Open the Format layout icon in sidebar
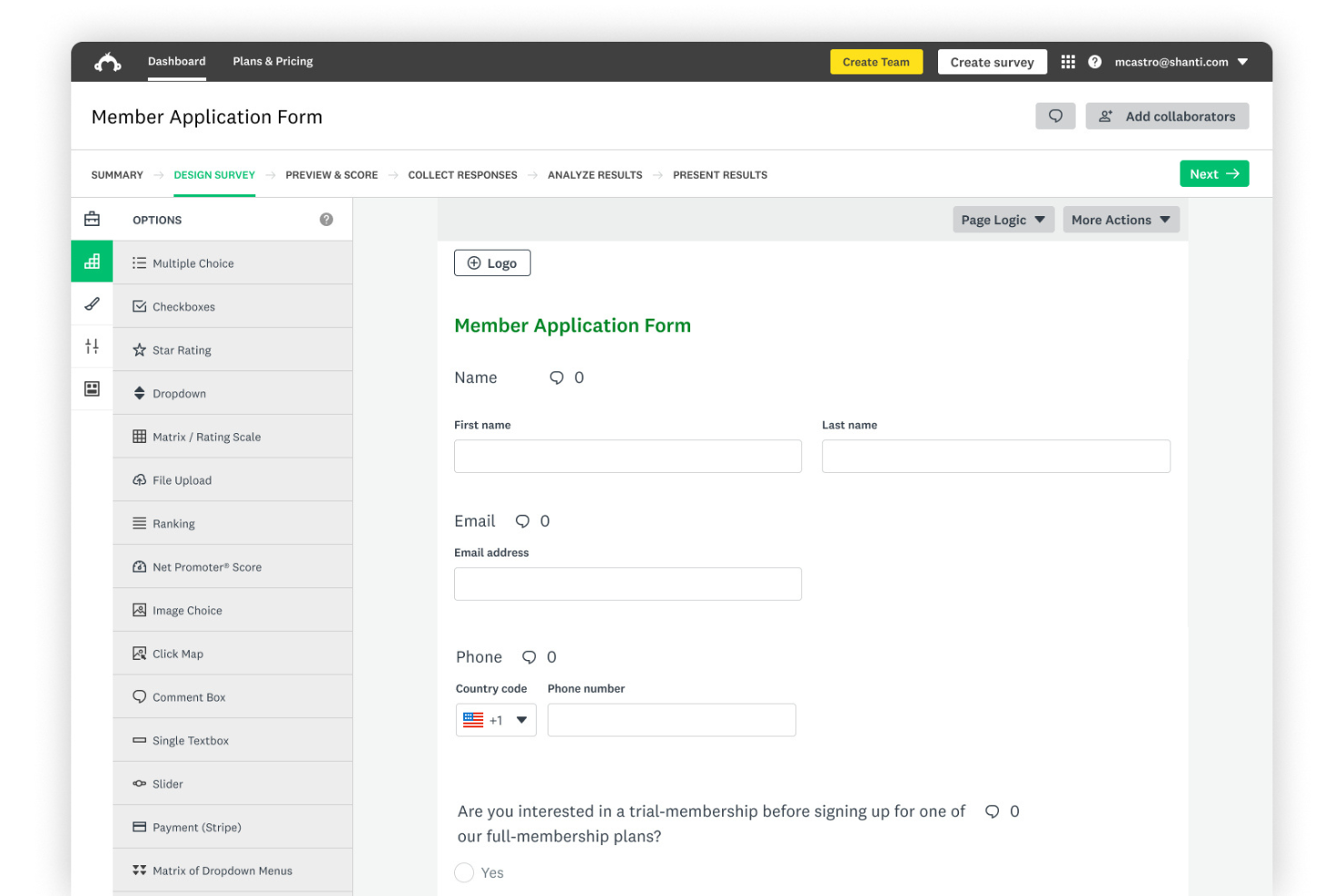 point(92,389)
